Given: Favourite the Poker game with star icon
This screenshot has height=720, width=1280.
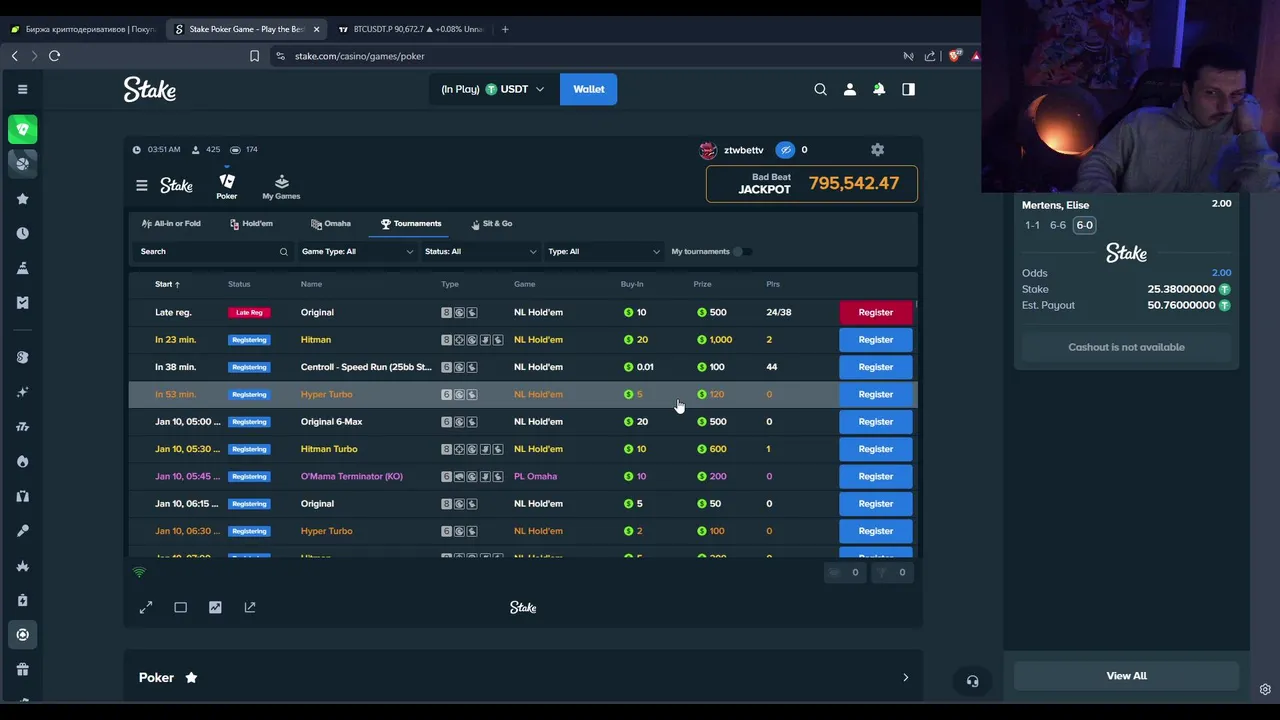Looking at the screenshot, I should (191, 678).
